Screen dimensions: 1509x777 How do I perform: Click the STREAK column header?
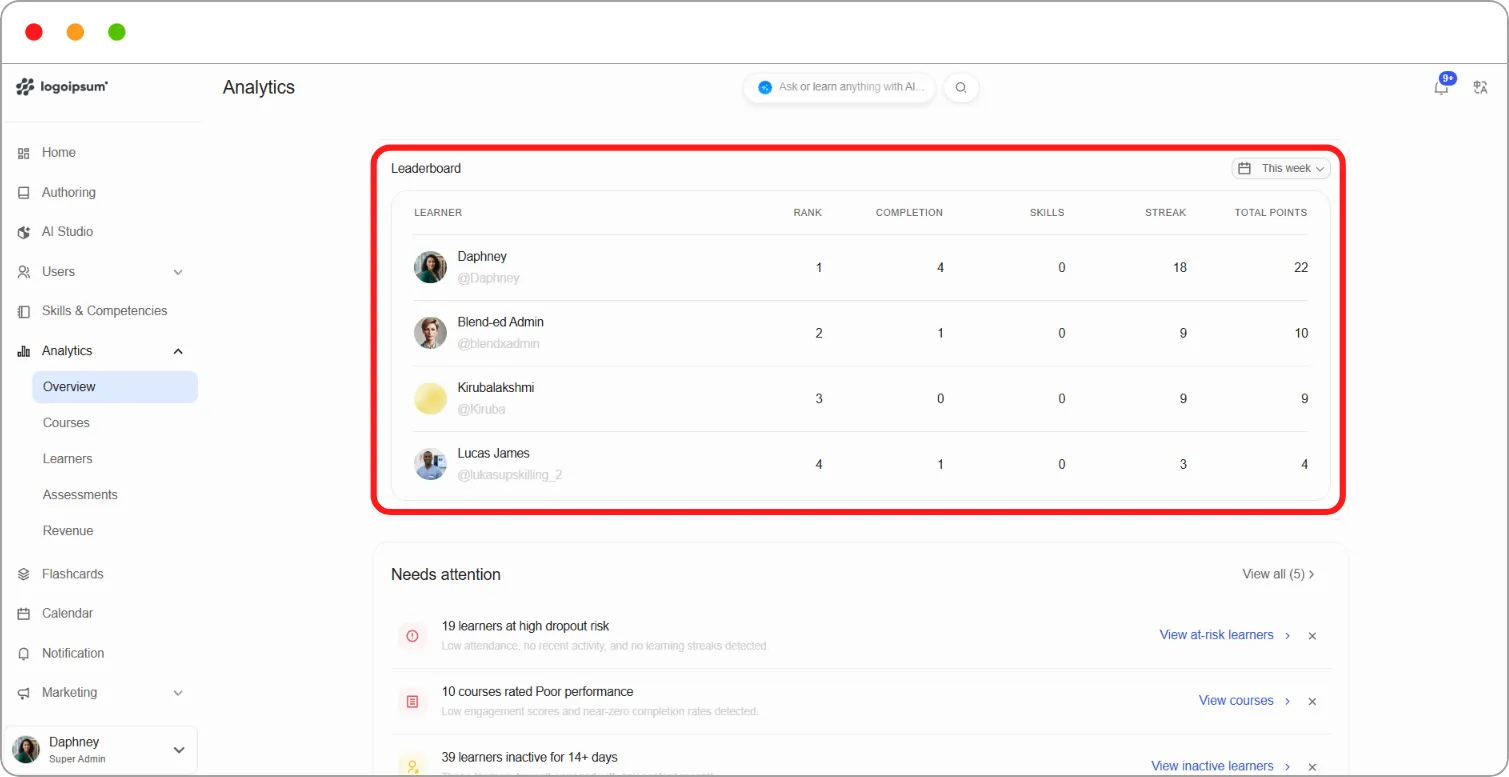point(1165,212)
